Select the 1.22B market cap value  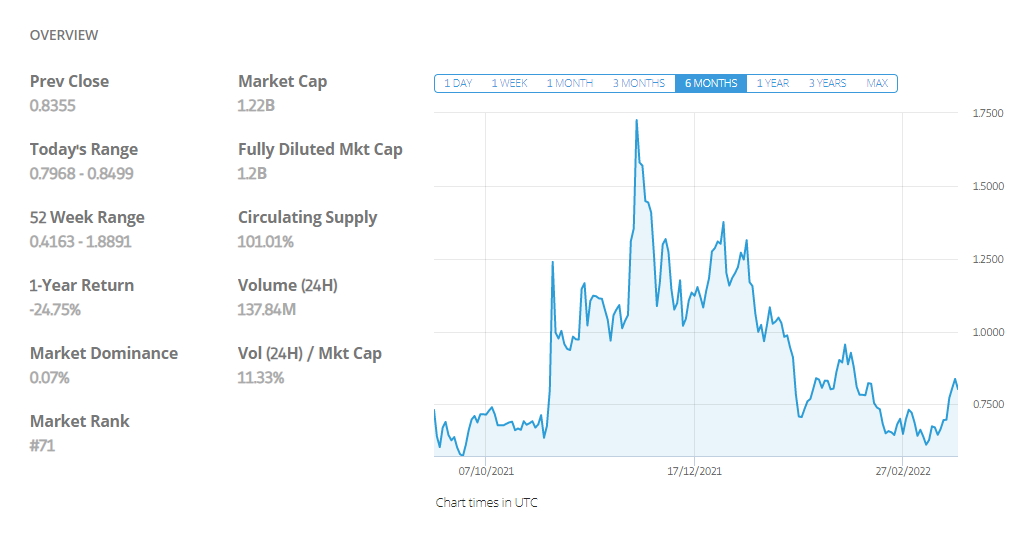[256, 106]
